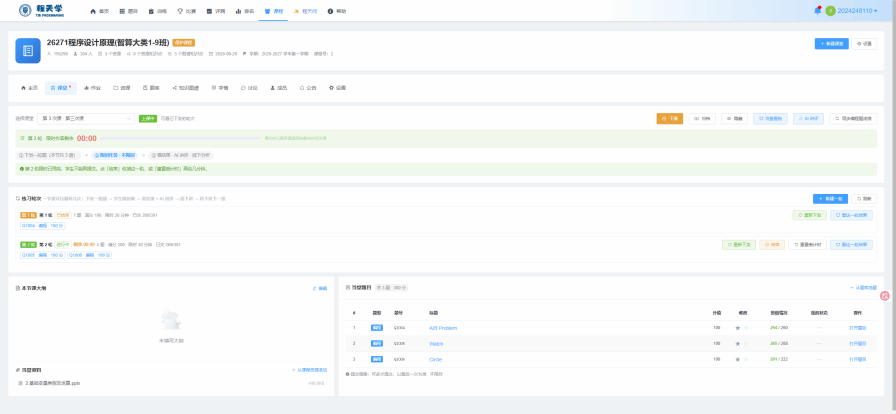Open the ppt file in classroom materials
The image size is (896, 414).
49,383
